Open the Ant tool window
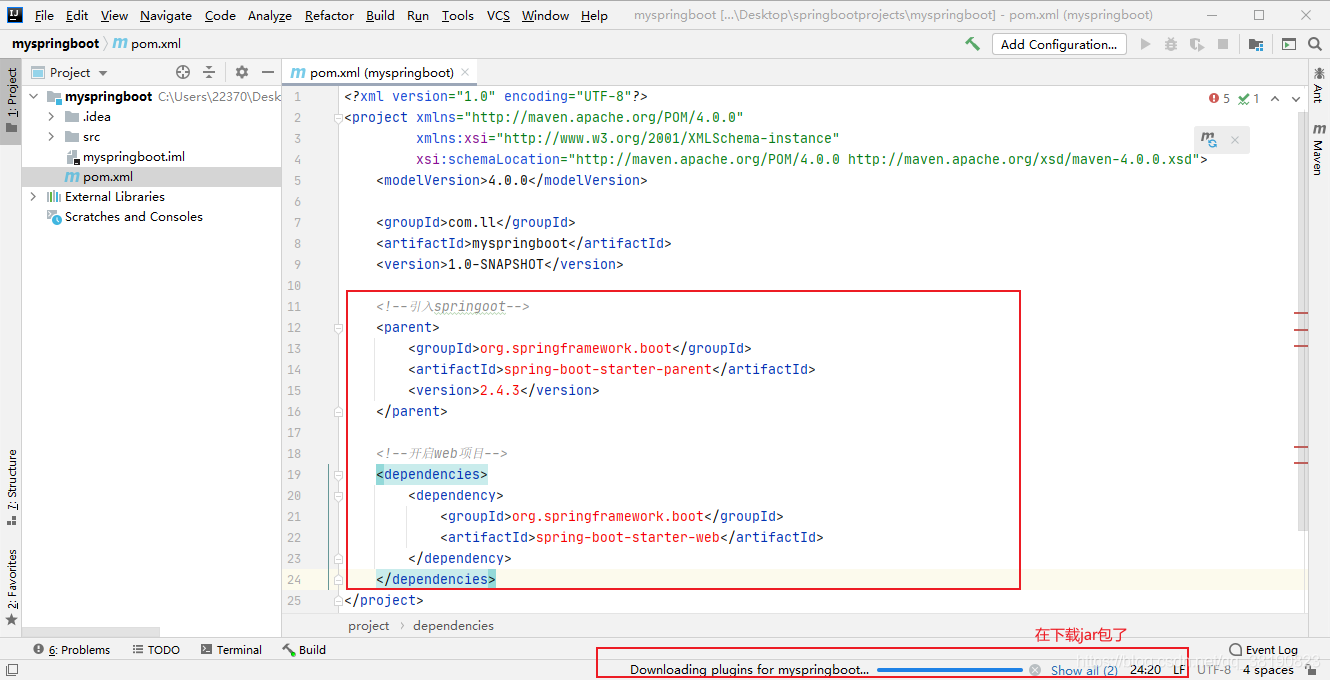The width and height of the screenshot is (1330, 680). [x=1317, y=86]
